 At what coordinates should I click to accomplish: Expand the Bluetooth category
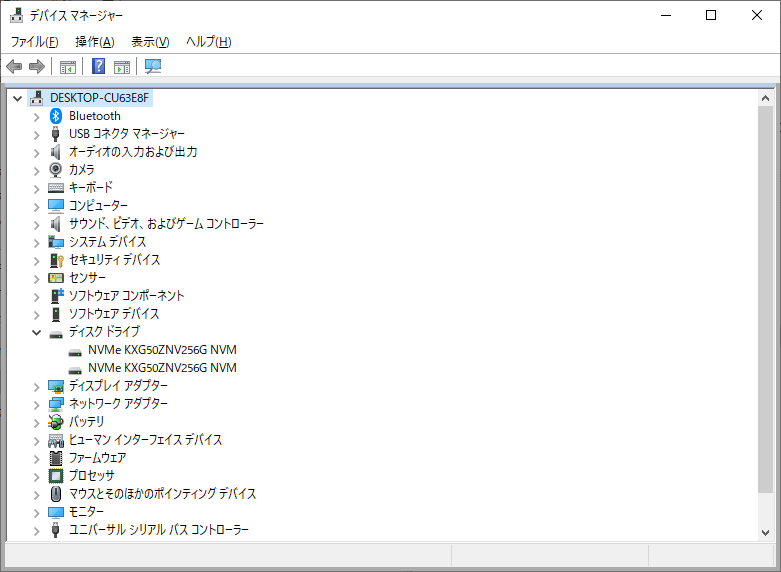(x=36, y=117)
